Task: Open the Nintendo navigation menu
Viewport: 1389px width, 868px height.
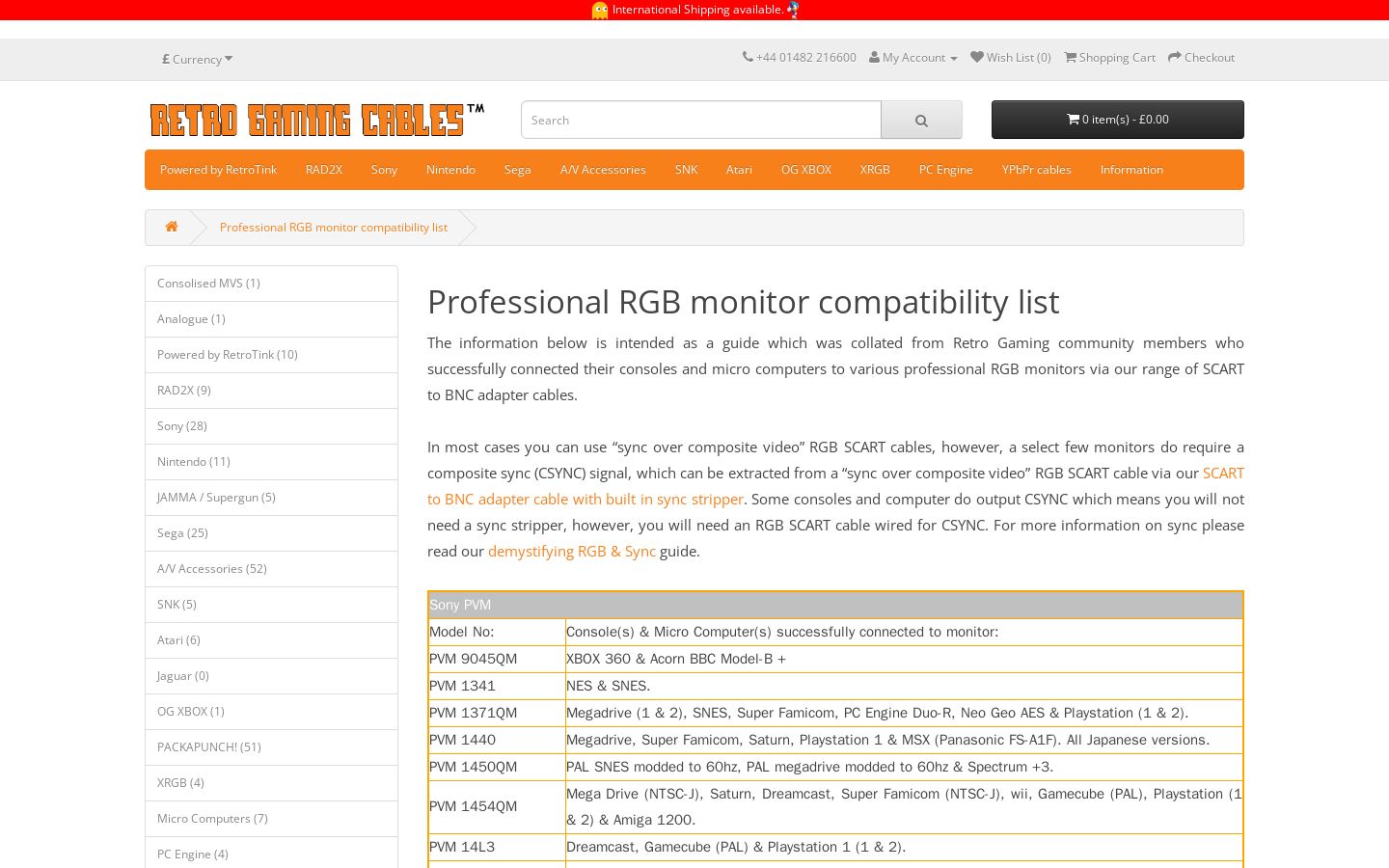Action: pyautogui.click(x=450, y=170)
